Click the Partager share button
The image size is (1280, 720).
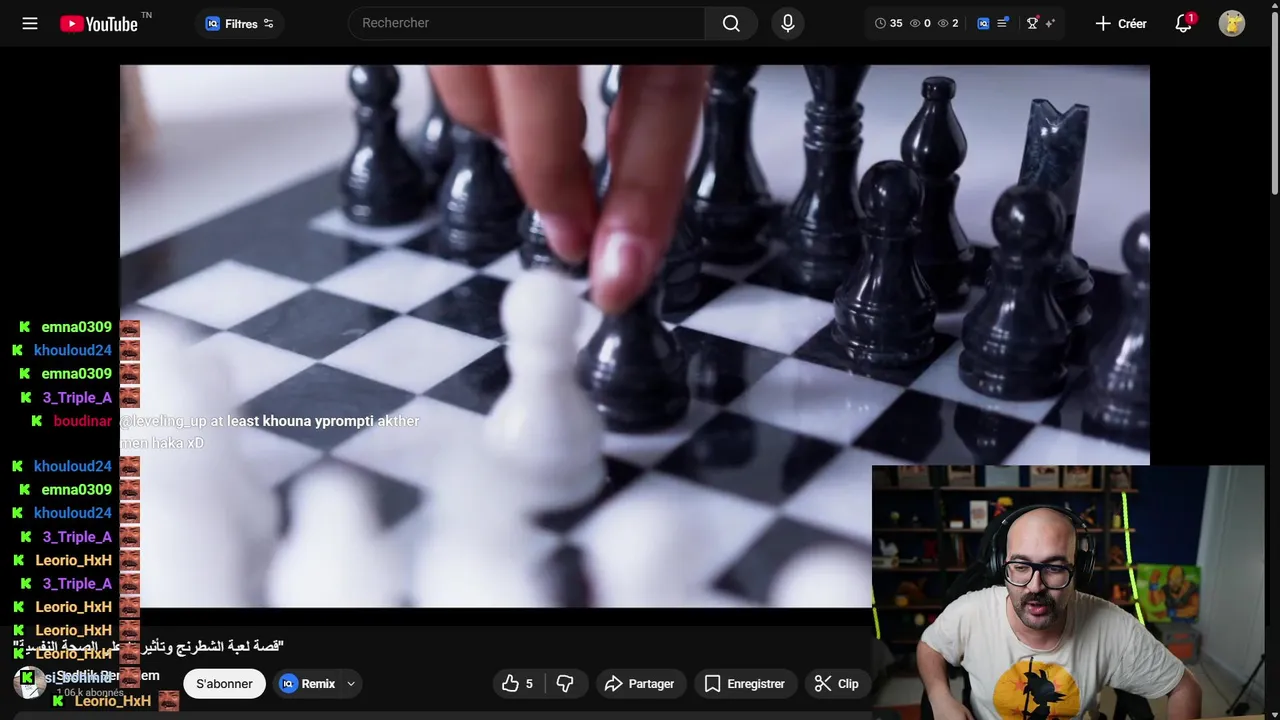640,684
